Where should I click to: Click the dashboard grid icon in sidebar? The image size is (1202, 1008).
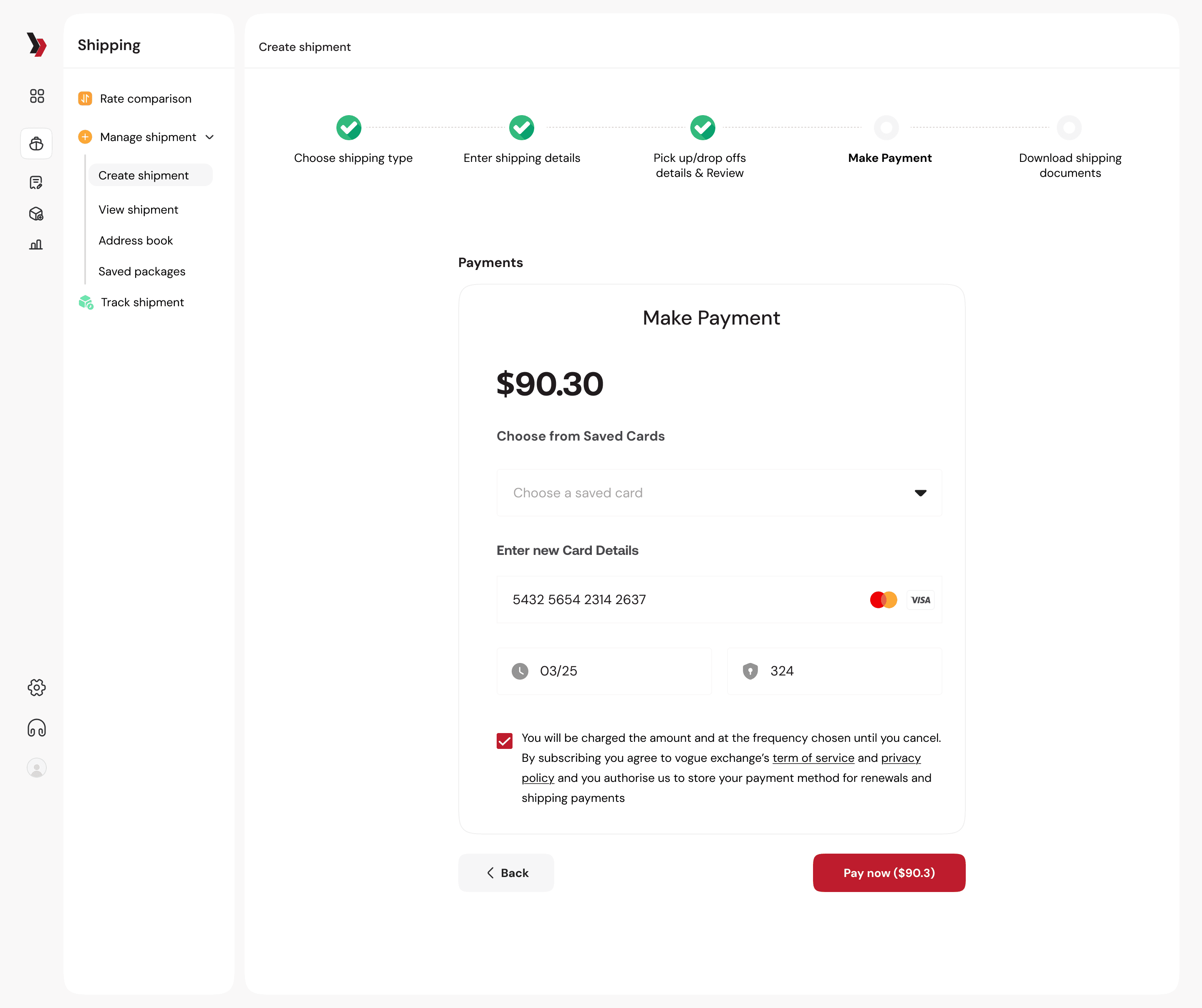37,96
